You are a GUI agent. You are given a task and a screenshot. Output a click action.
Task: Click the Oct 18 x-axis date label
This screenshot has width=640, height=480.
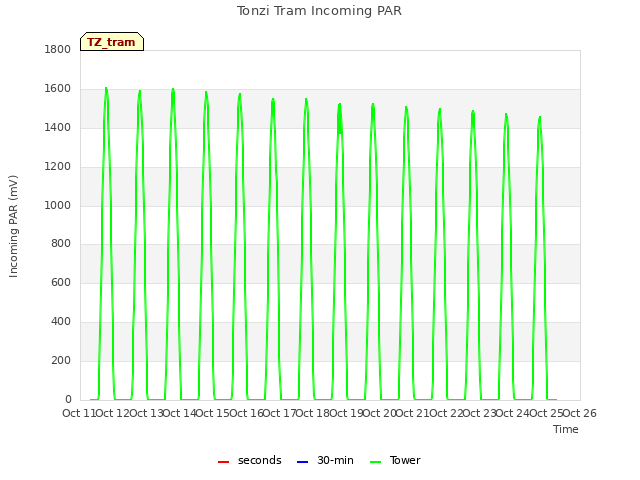click(x=313, y=413)
